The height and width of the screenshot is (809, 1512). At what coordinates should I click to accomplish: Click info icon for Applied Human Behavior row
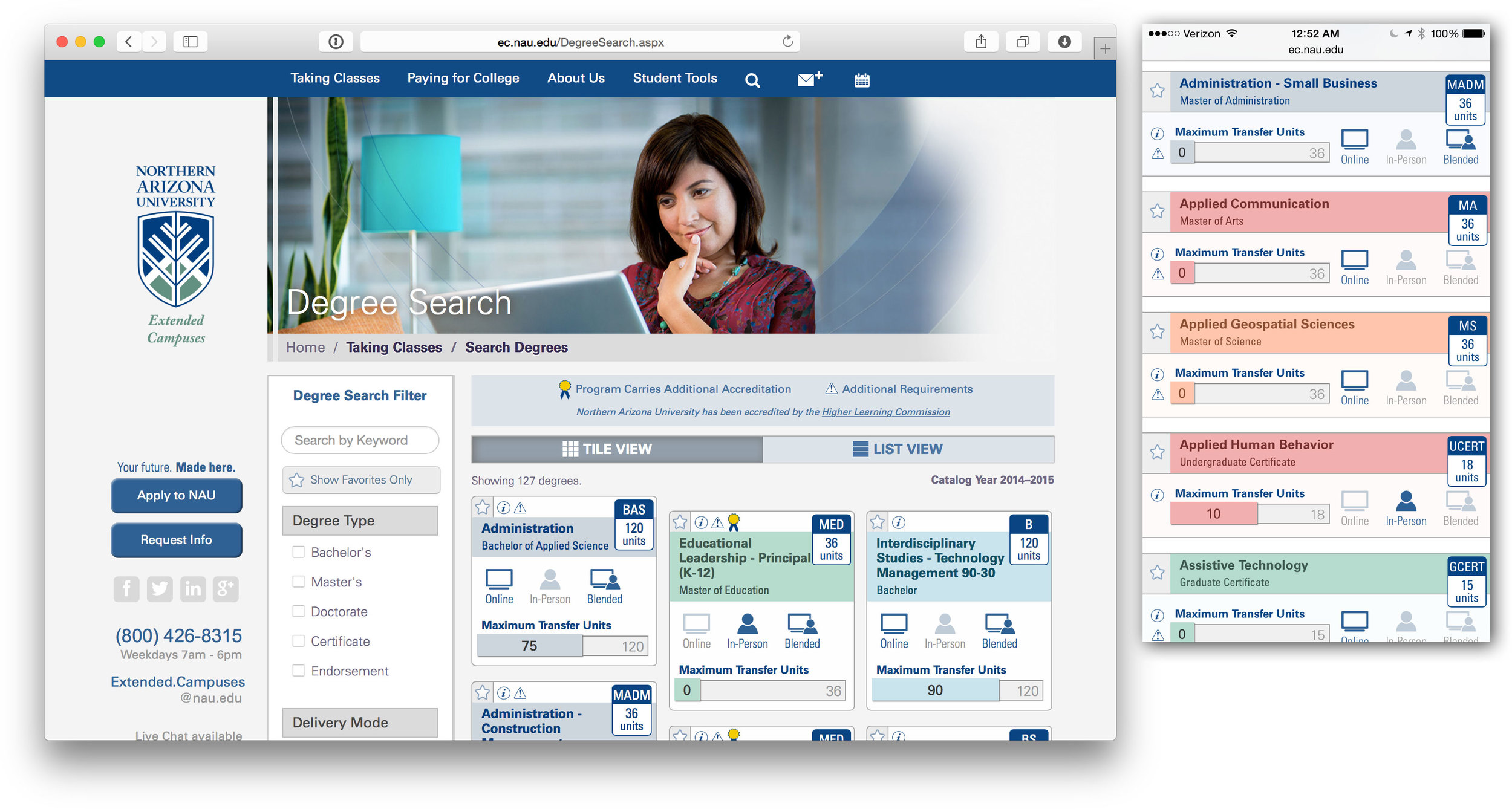[1158, 495]
